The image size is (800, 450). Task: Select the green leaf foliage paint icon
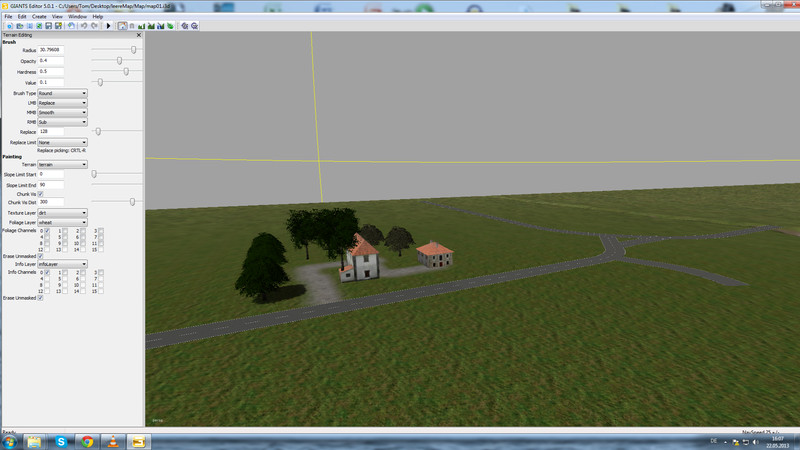tap(170, 26)
